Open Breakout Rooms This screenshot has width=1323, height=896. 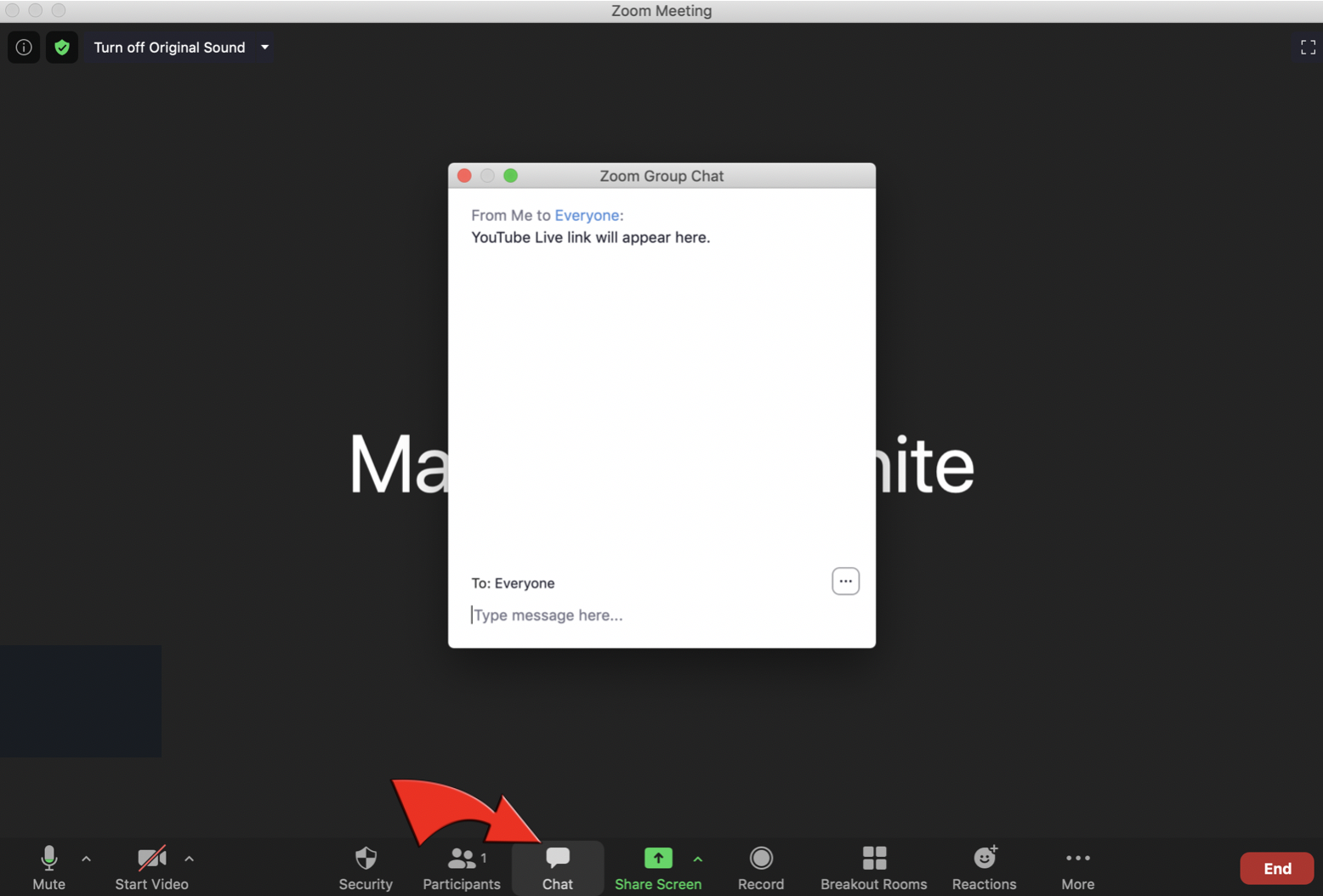874,868
